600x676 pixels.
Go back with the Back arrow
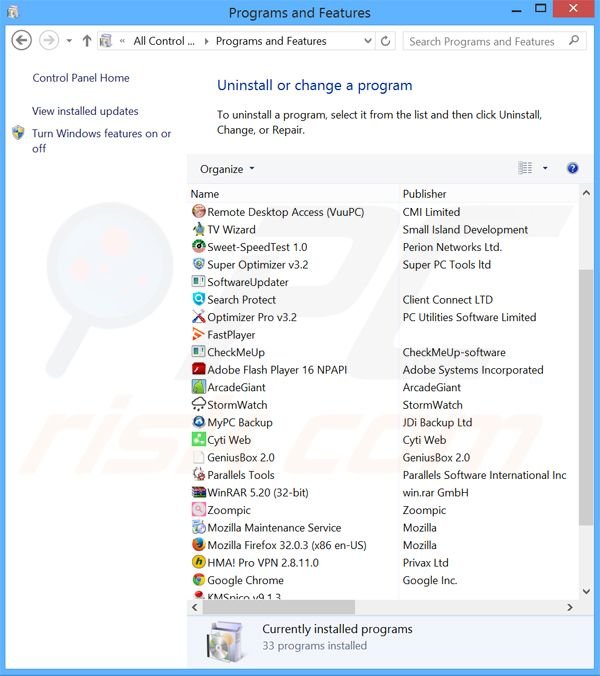click(x=21, y=41)
